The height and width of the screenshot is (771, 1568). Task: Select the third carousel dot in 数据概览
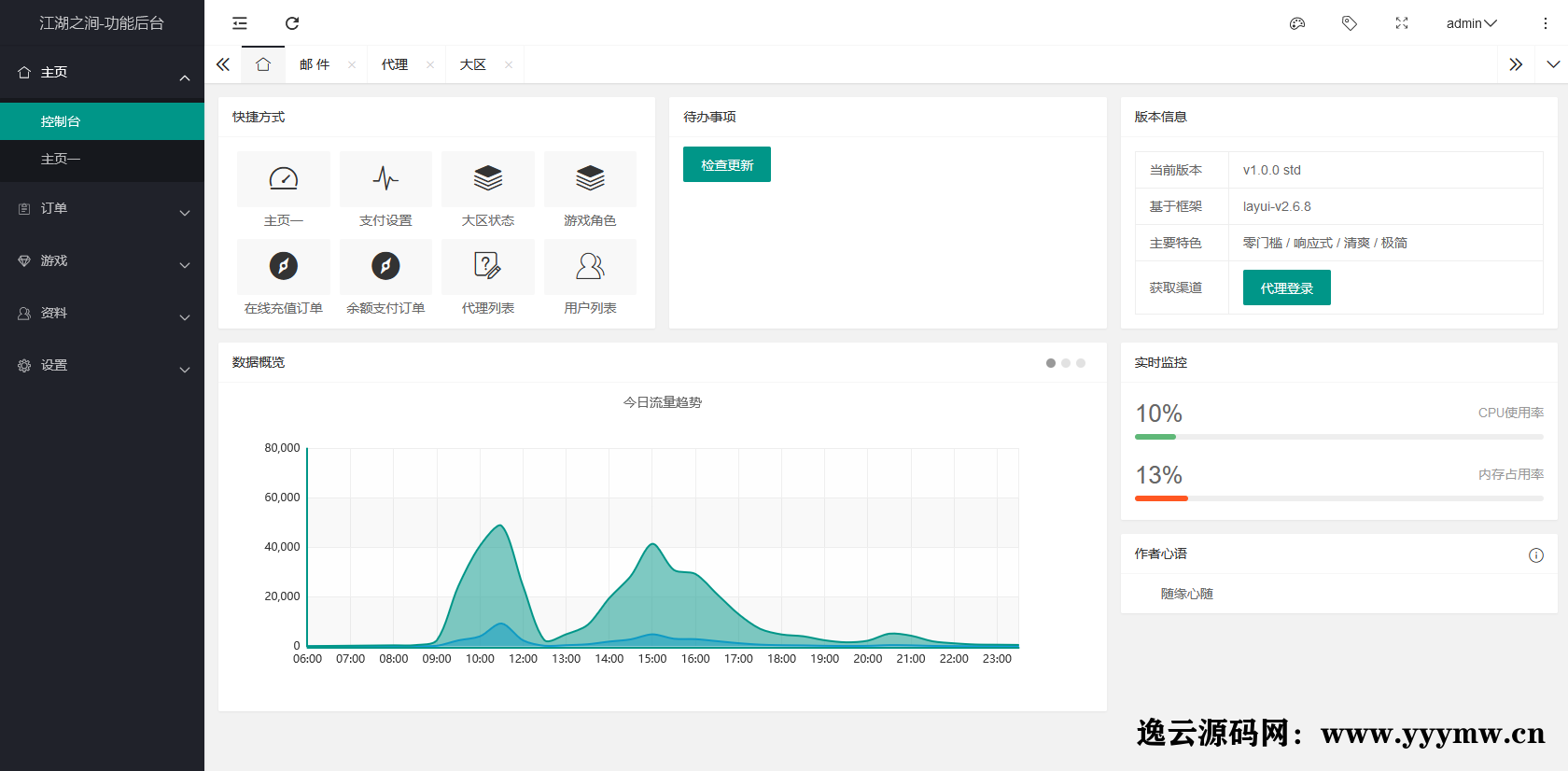1081,363
